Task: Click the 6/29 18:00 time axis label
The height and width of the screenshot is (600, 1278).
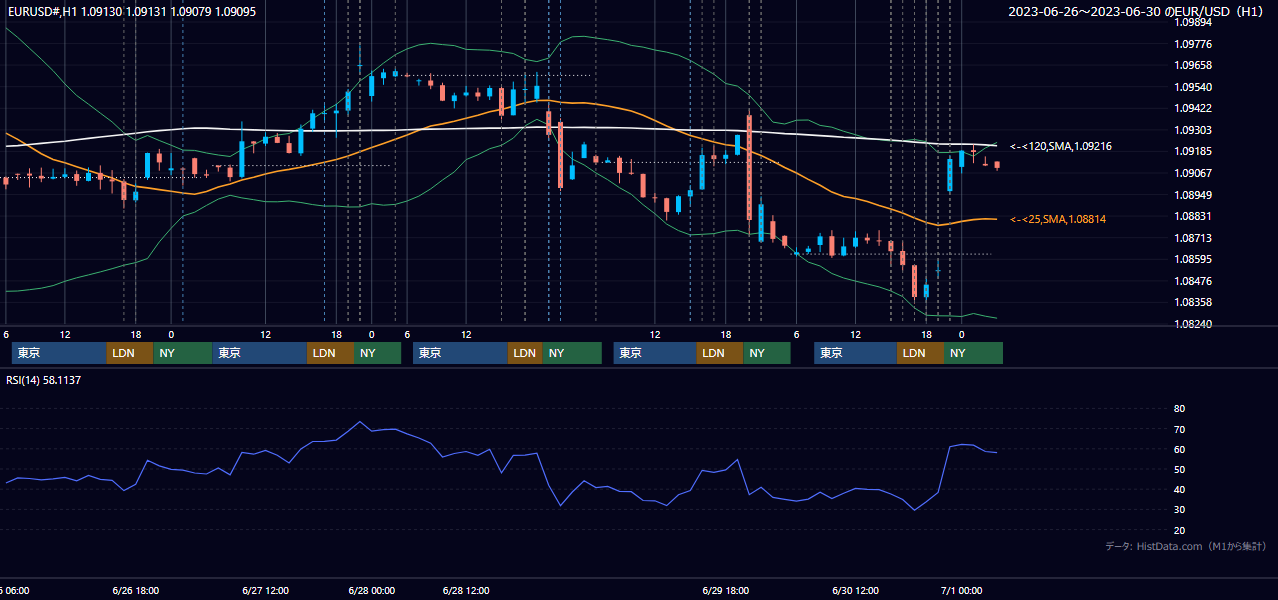Action: click(x=727, y=590)
